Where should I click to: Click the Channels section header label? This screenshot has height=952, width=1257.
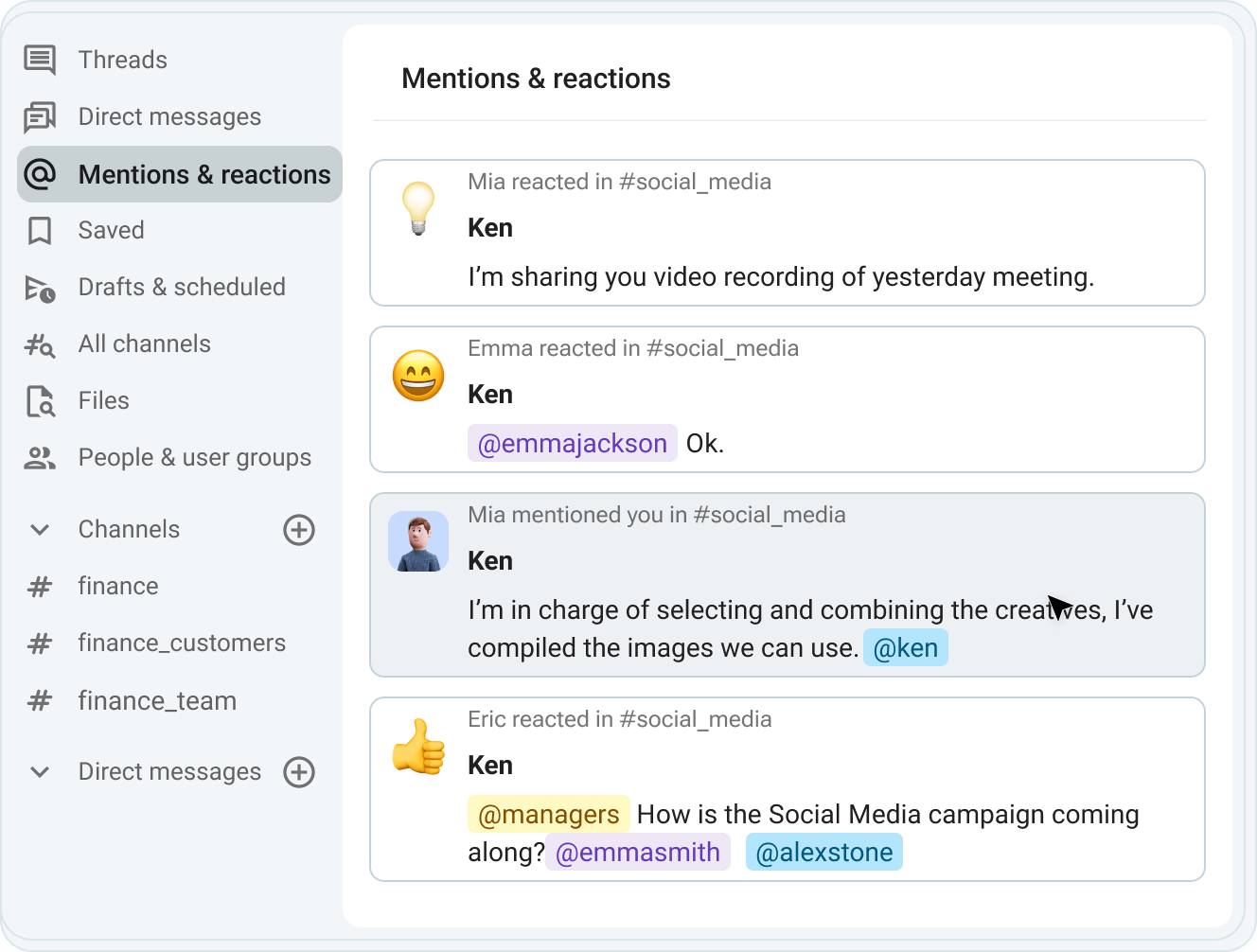[129, 530]
